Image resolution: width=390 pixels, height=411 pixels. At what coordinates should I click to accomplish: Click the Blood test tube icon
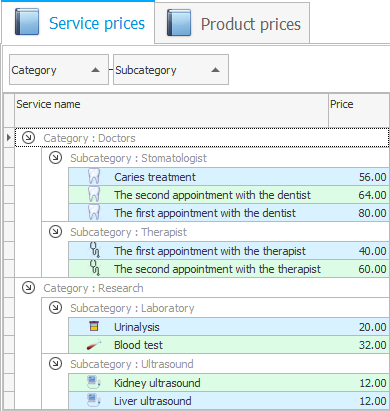tap(94, 344)
